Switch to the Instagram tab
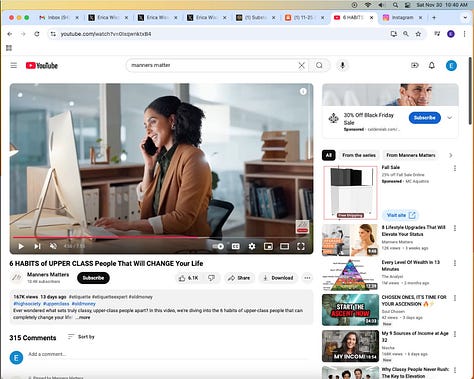 click(402, 18)
